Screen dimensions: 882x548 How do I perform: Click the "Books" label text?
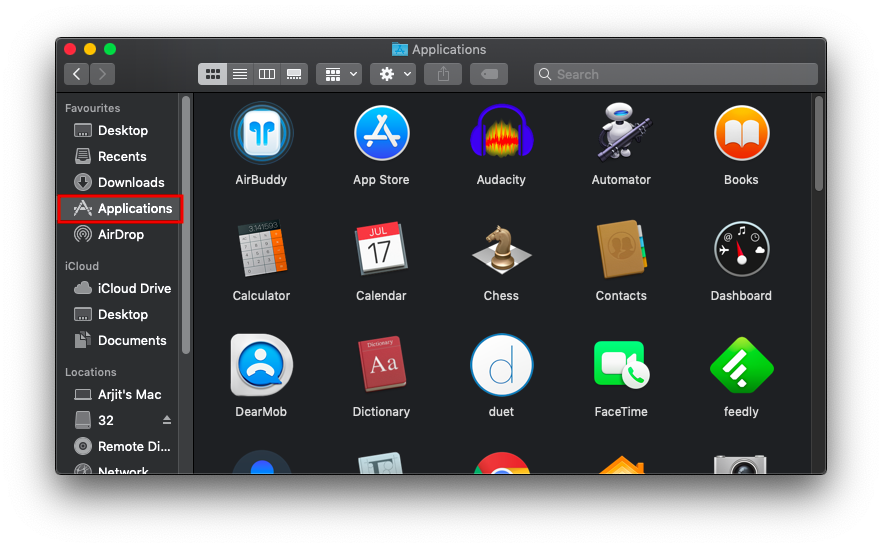coord(741,180)
